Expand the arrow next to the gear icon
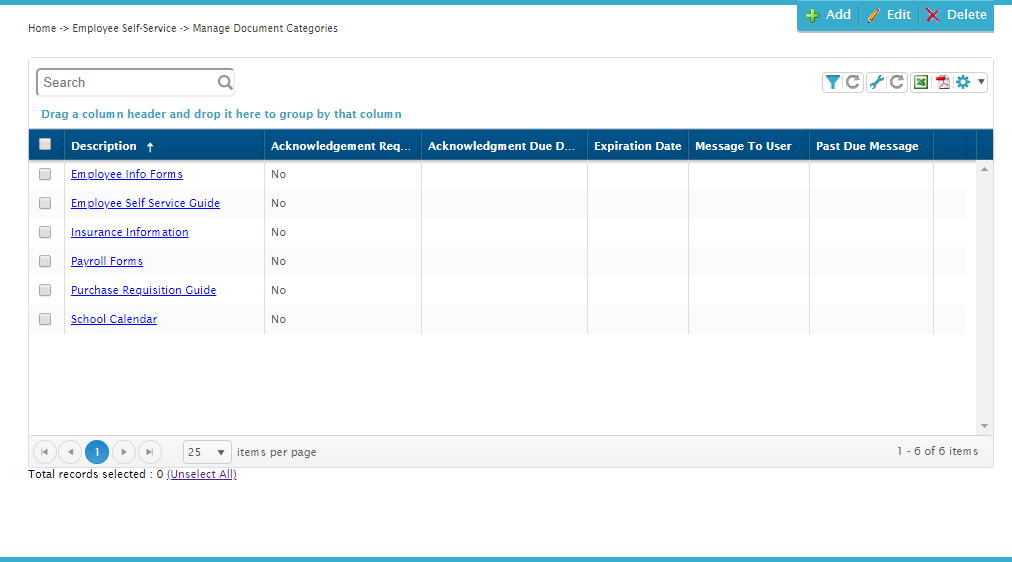This screenshot has width=1012, height=562. (981, 82)
